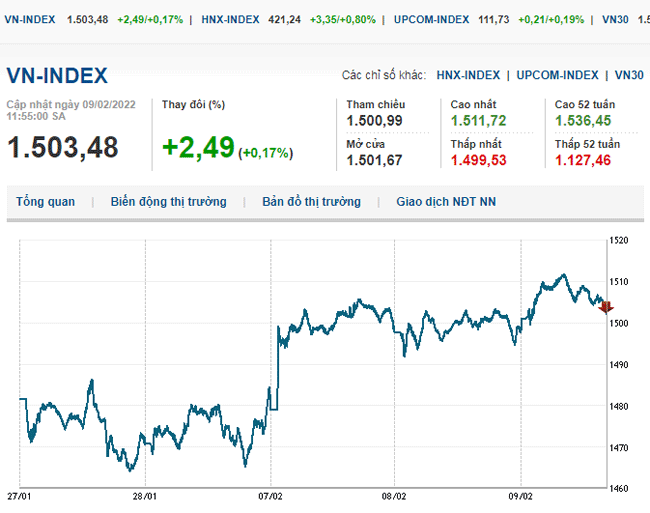The width and height of the screenshot is (650, 513).
Task: Click the 27/01 date on chart axis
Action: [x=20, y=495]
